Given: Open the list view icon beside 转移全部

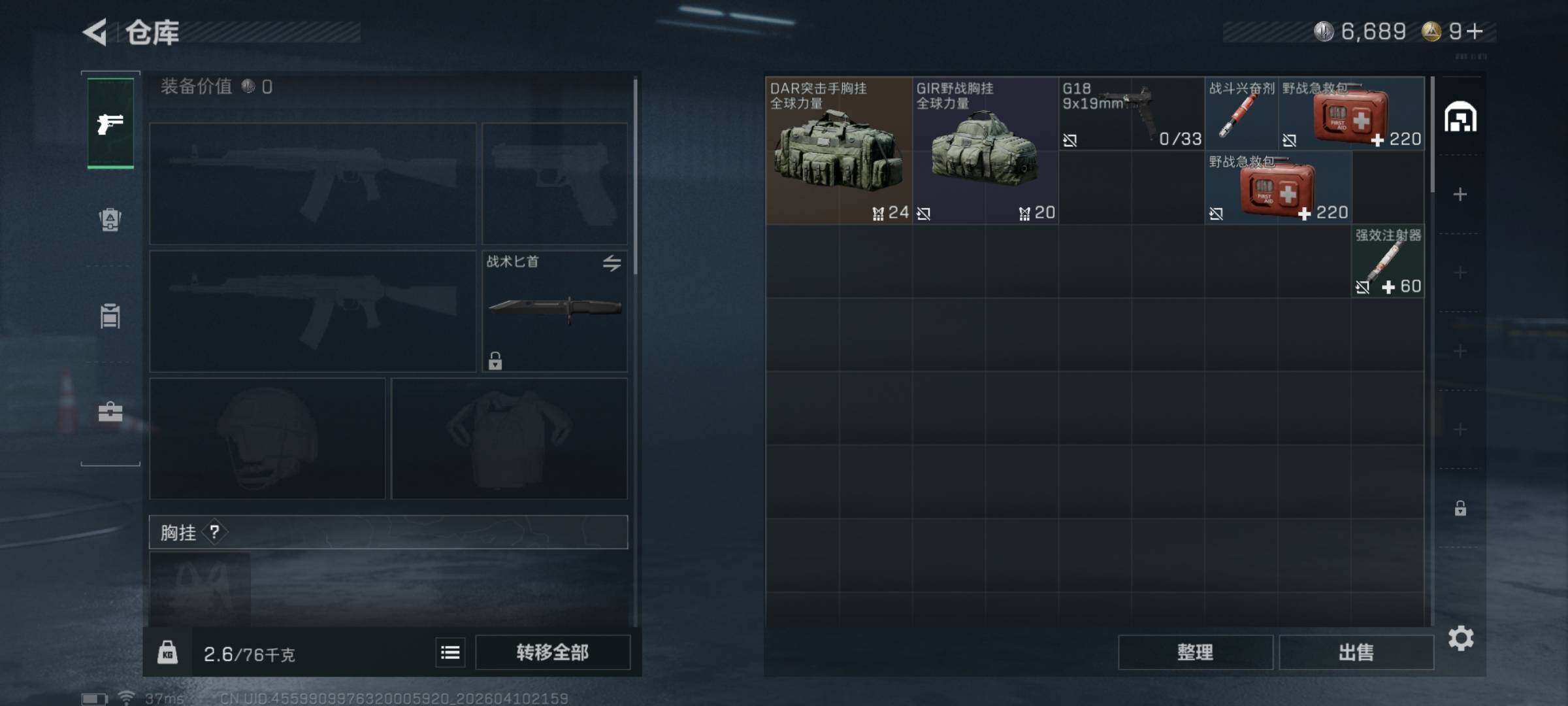Looking at the screenshot, I should (x=450, y=652).
